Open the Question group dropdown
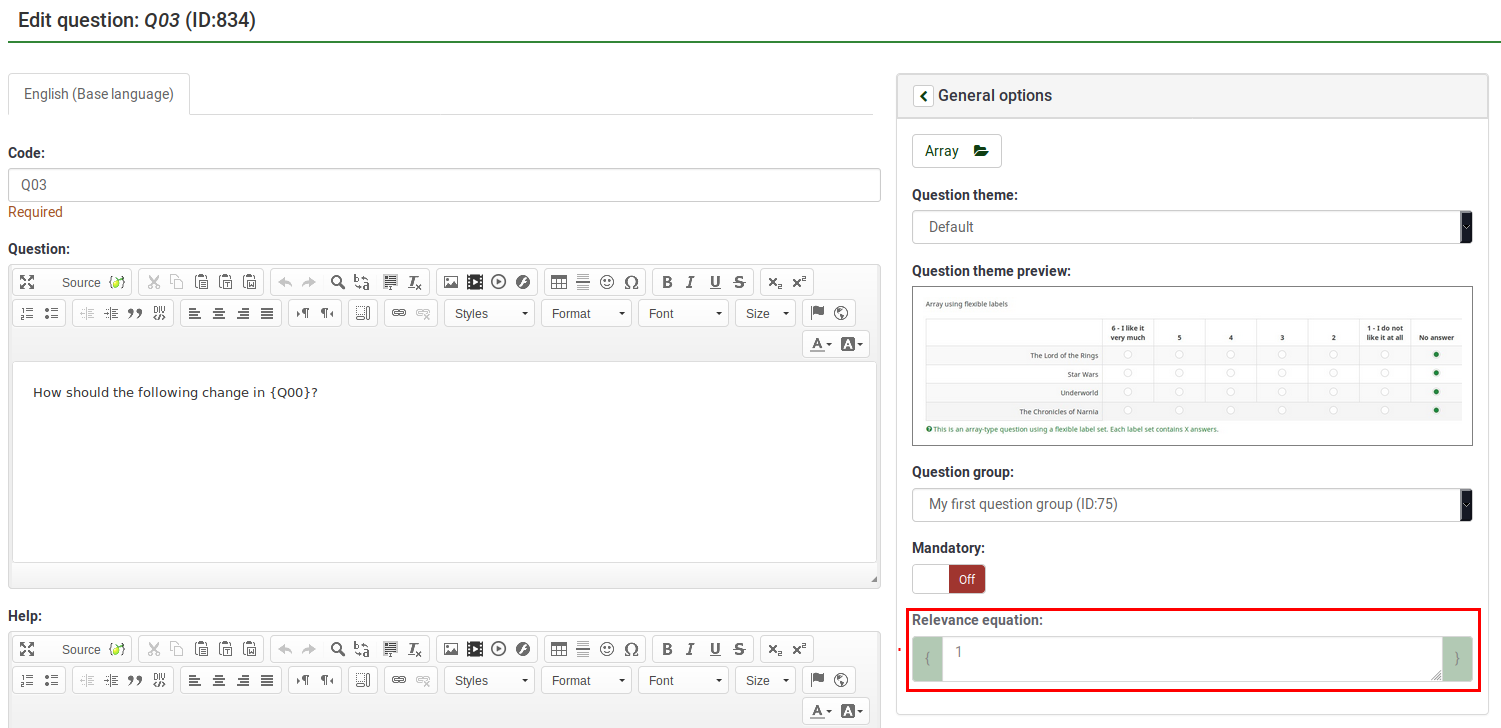 1191,505
